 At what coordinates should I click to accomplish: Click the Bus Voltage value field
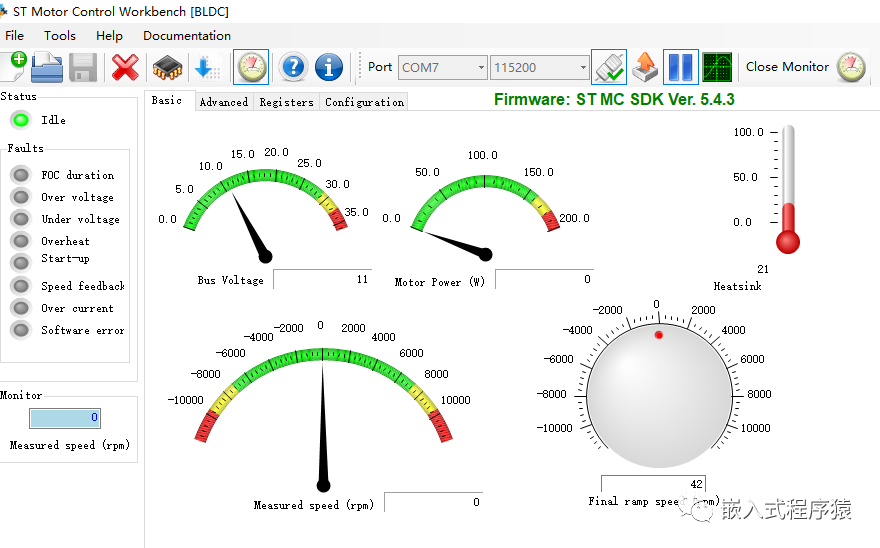click(323, 279)
